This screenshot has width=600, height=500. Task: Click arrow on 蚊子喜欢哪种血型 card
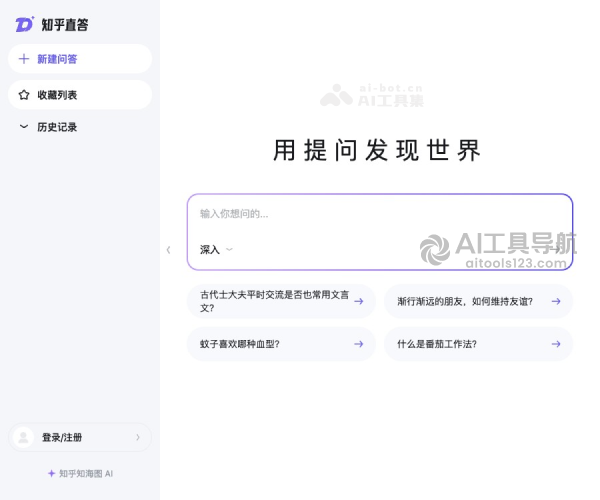coord(359,344)
